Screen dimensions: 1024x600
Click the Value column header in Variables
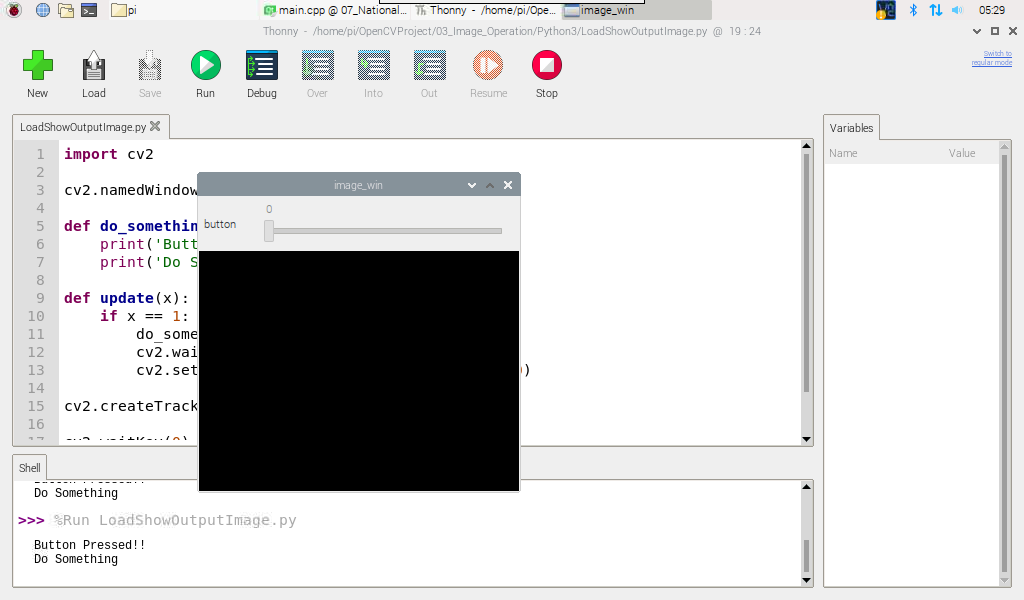tap(962, 153)
